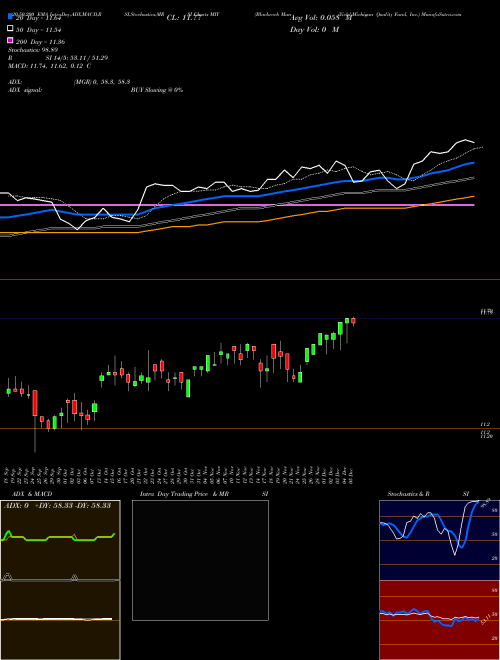Click the long-wick red candle near the 24 Sep date label
Image resolution: width=500 pixels, height=660 pixels.
click(x=35, y=403)
